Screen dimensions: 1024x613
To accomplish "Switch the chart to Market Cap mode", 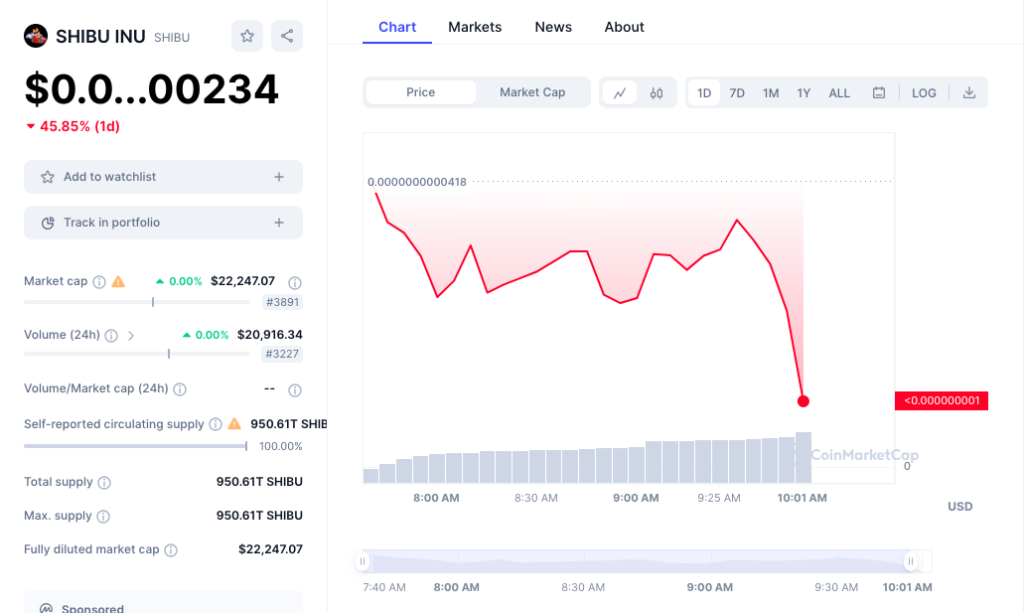I will click(x=533, y=92).
